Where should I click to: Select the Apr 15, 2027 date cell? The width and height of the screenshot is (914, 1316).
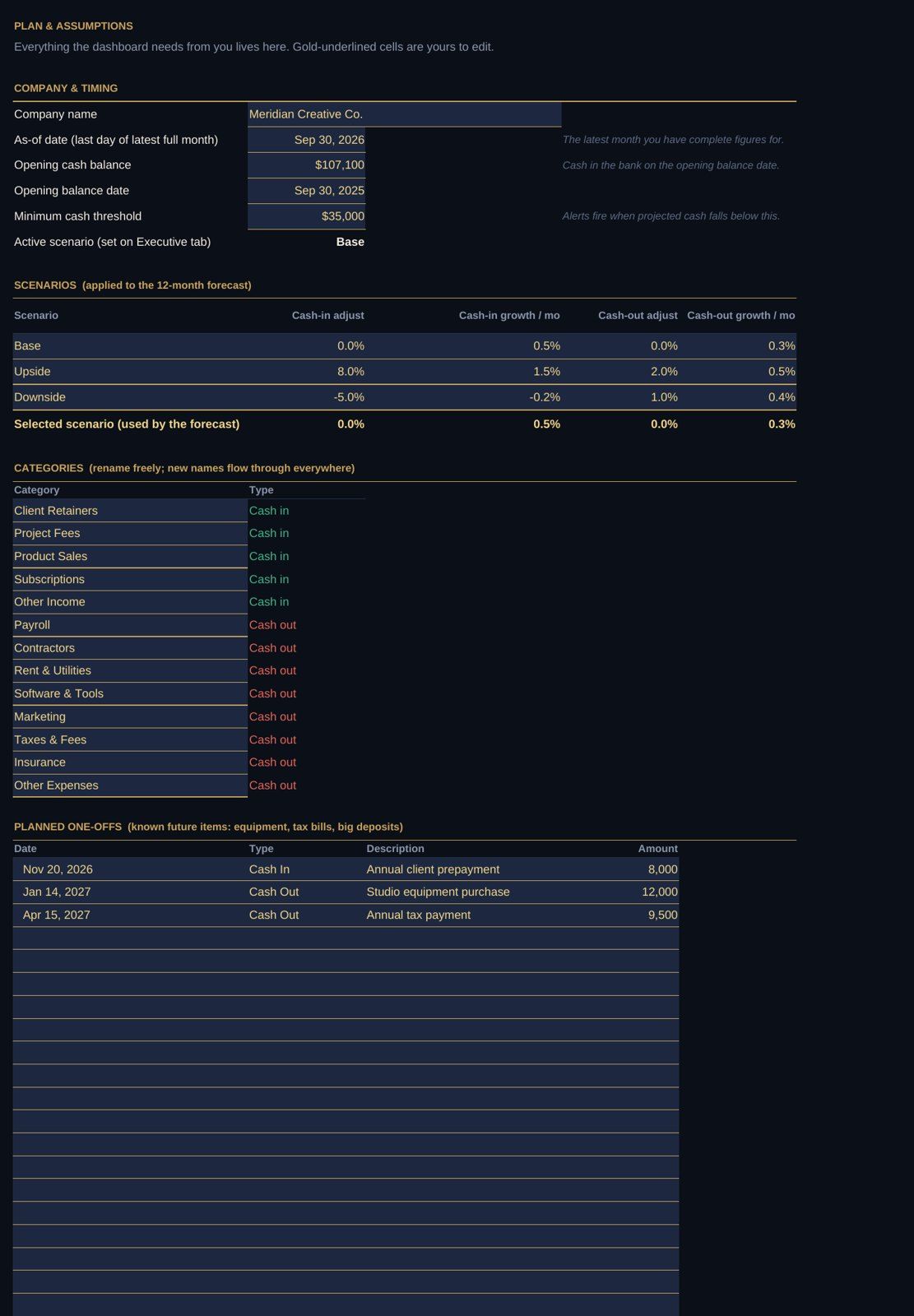pyautogui.click(x=130, y=915)
